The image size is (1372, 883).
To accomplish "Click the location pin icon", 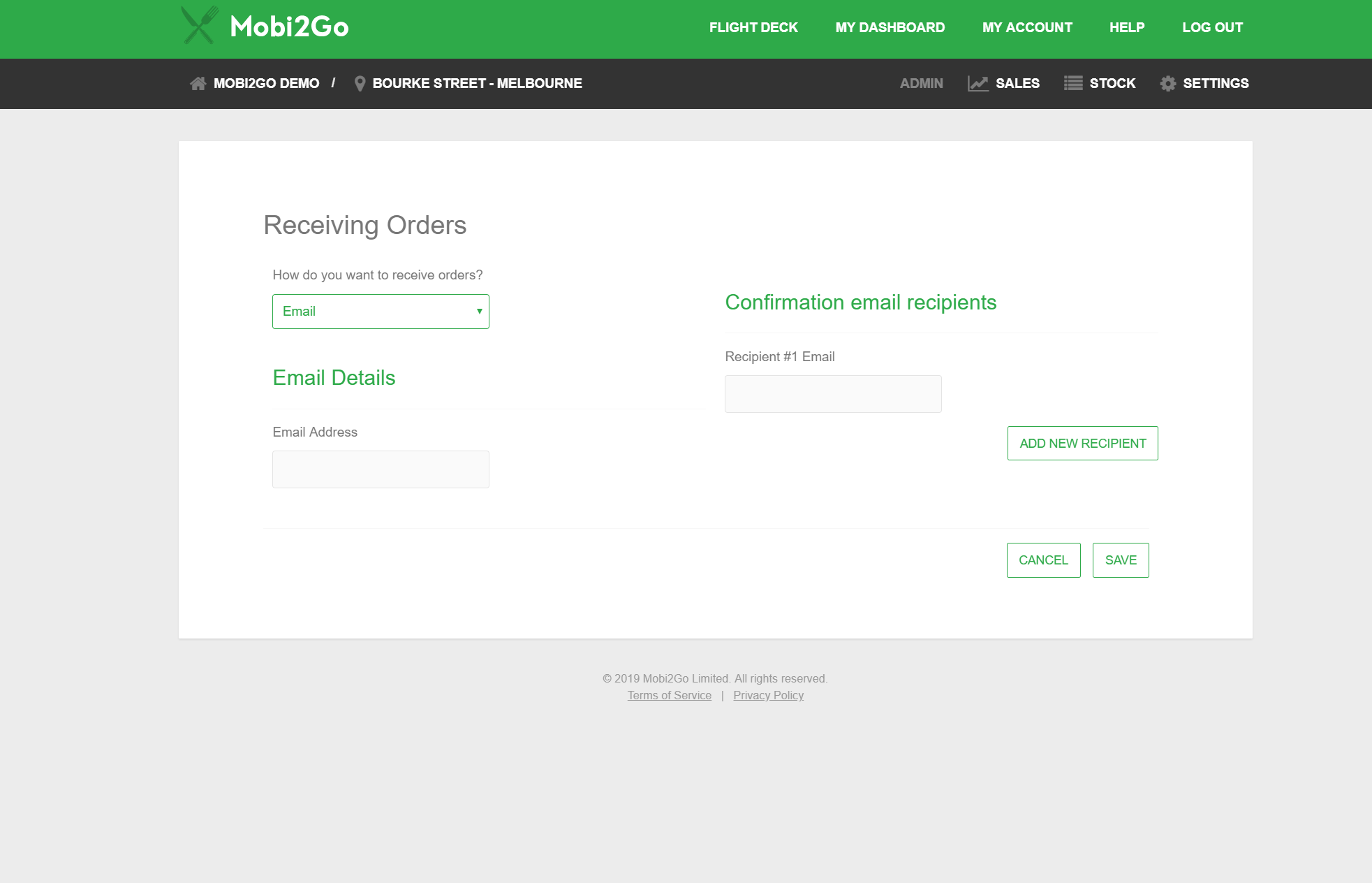I will 360,84.
